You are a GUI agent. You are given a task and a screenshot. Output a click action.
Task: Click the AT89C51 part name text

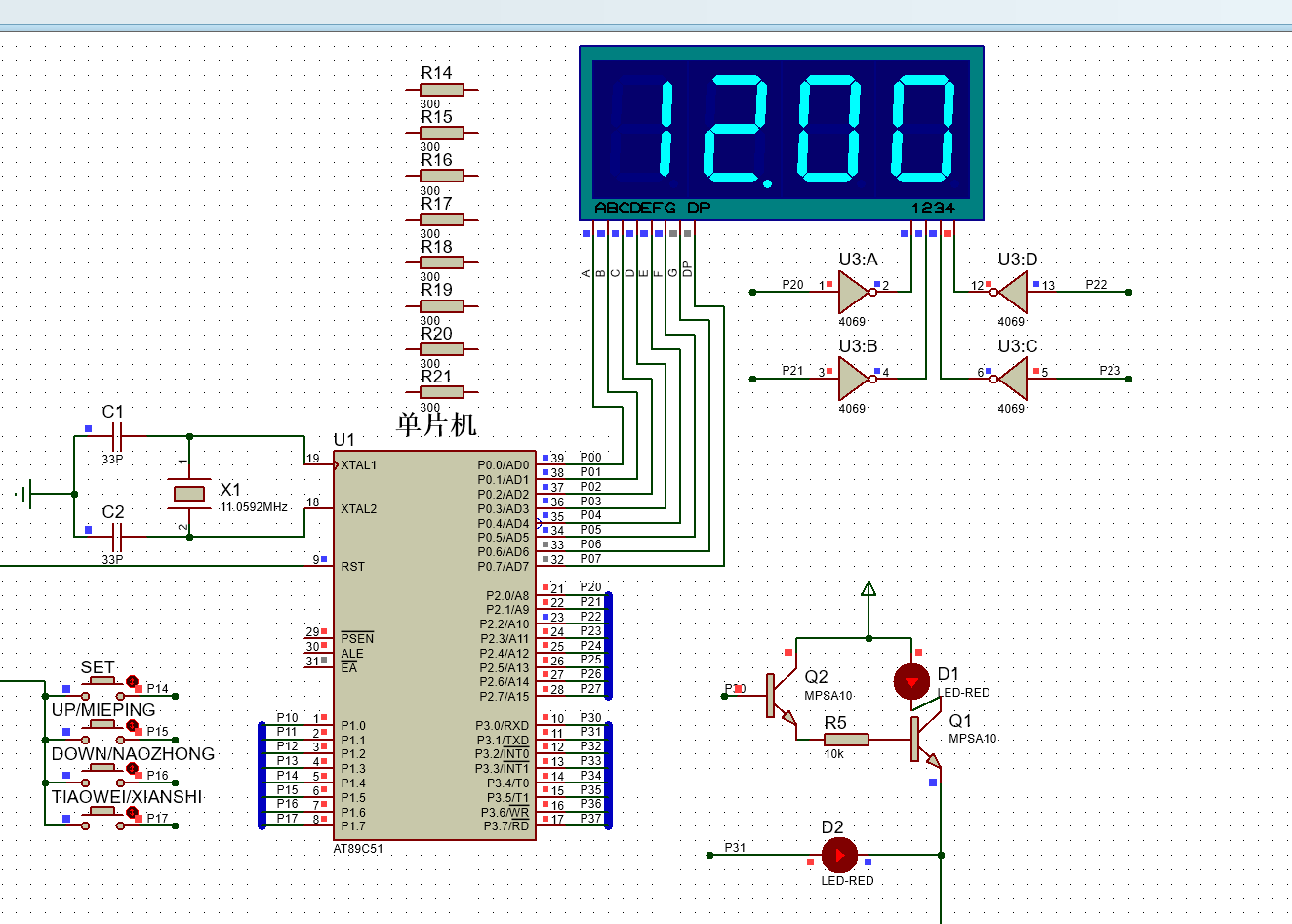(x=358, y=849)
